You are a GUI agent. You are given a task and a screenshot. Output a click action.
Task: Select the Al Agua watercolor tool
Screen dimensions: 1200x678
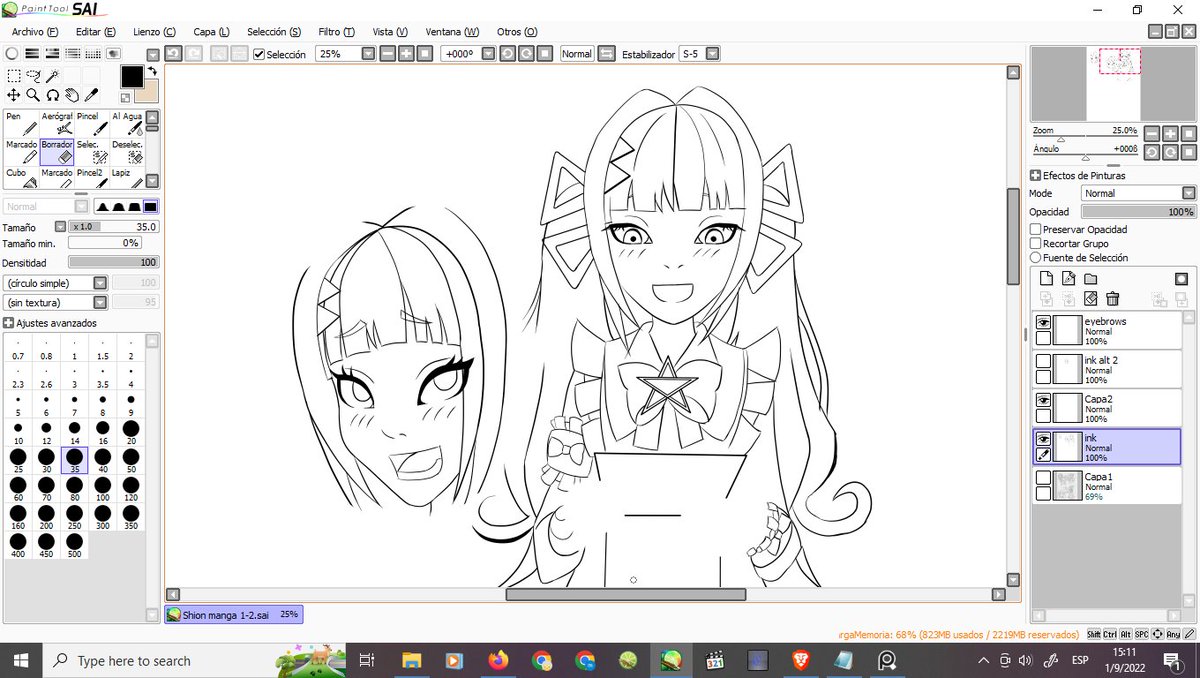click(x=127, y=123)
